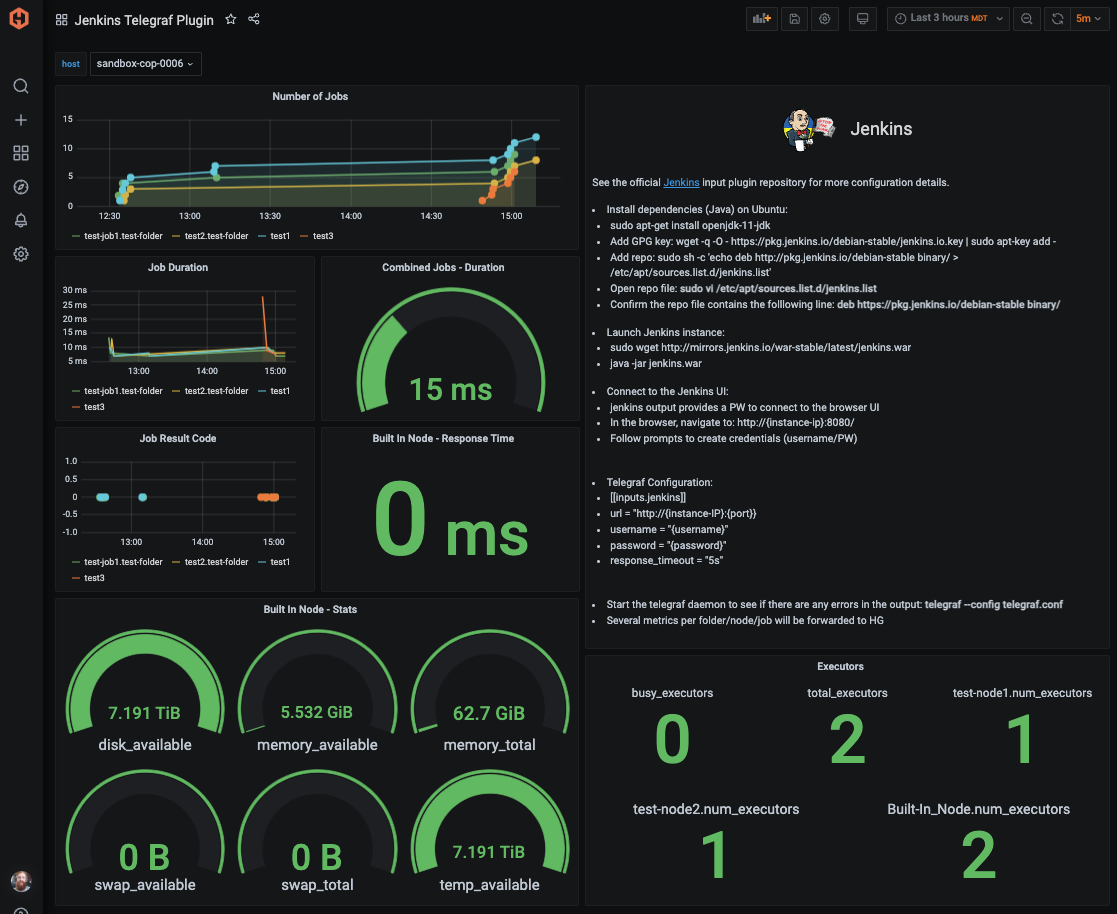This screenshot has height=914, width=1117.
Task: Open the Create plus menu in sidebar
Action: tap(21, 120)
